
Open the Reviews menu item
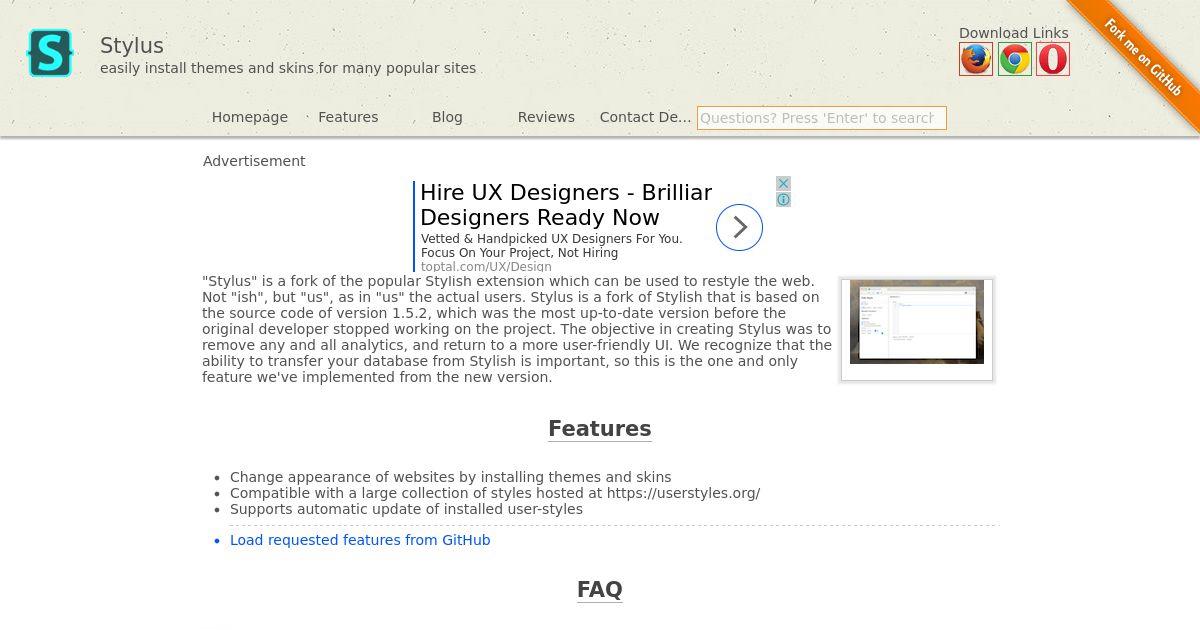click(546, 117)
